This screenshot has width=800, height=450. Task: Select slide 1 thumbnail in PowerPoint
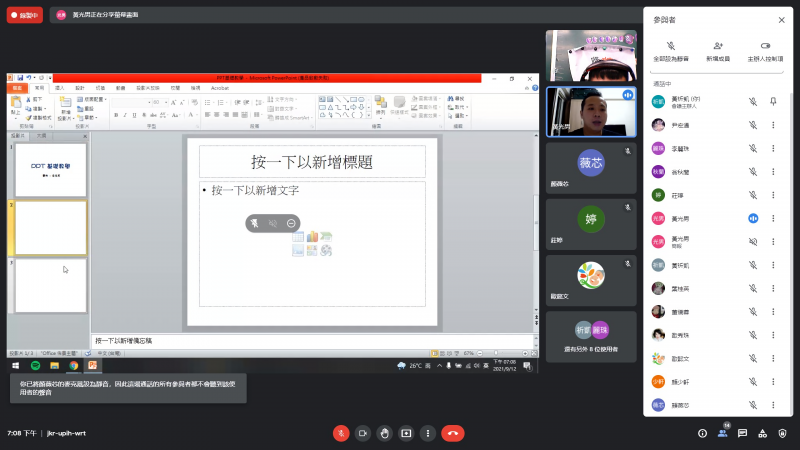(x=51, y=170)
